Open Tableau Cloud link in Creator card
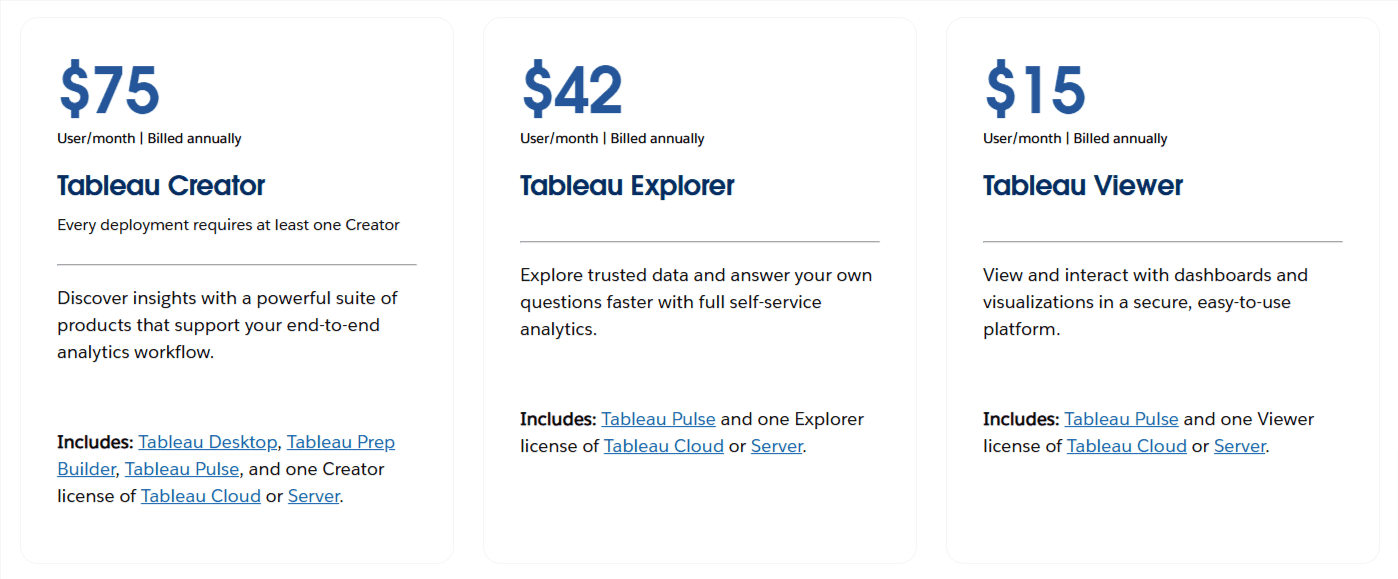The image size is (1398, 579). pyautogui.click(x=200, y=495)
